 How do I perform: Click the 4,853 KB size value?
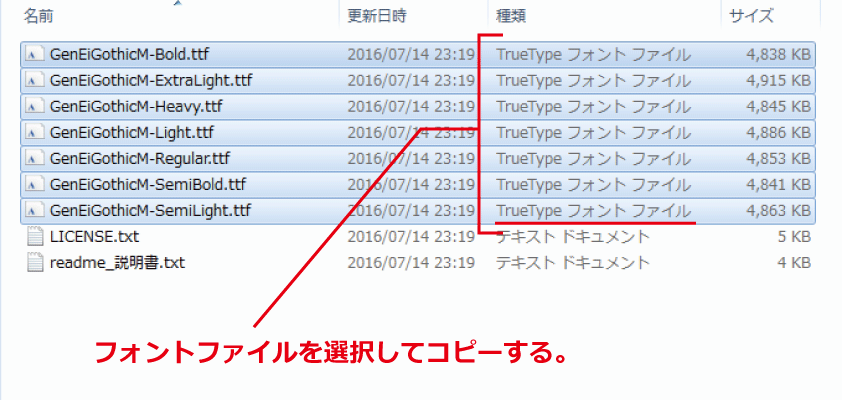[x=778, y=158]
